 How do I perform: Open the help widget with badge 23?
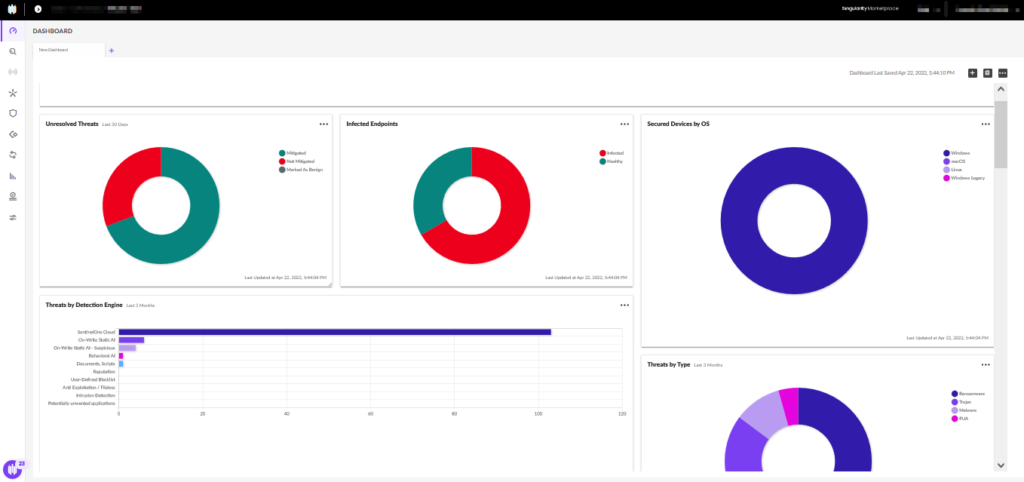[13, 468]
